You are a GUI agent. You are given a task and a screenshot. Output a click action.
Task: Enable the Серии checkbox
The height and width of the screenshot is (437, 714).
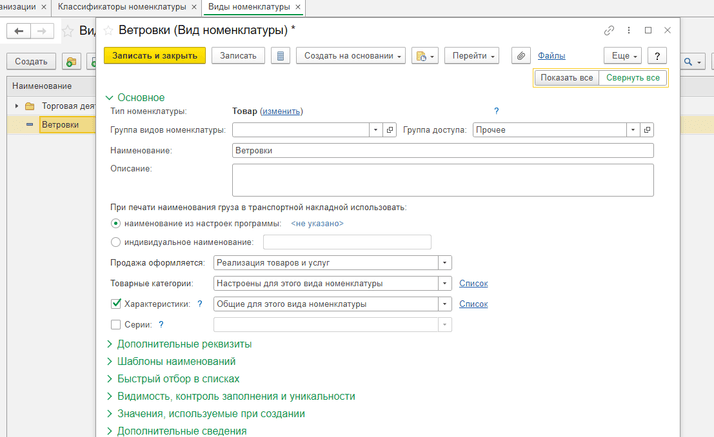[x=116, y=325]
